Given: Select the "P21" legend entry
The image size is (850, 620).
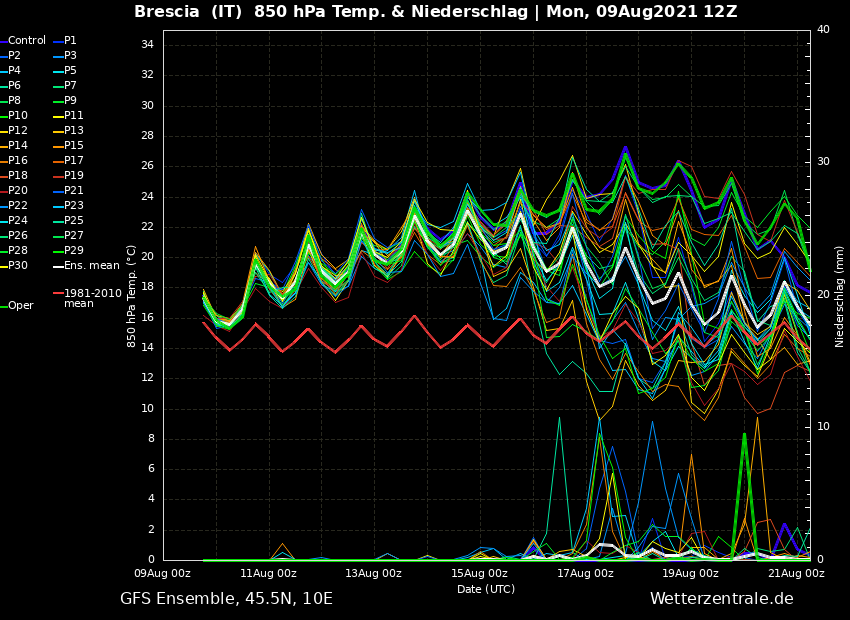Looking at the screenshot, I should (68, 190).
